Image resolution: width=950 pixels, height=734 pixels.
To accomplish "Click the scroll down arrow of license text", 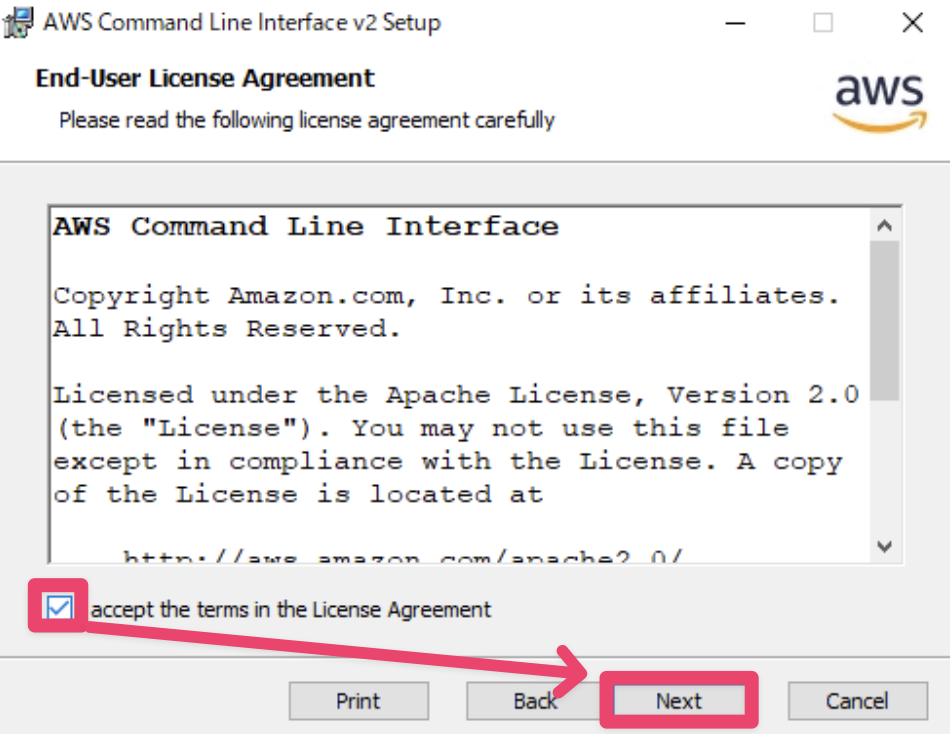I will tap(884, 546).
